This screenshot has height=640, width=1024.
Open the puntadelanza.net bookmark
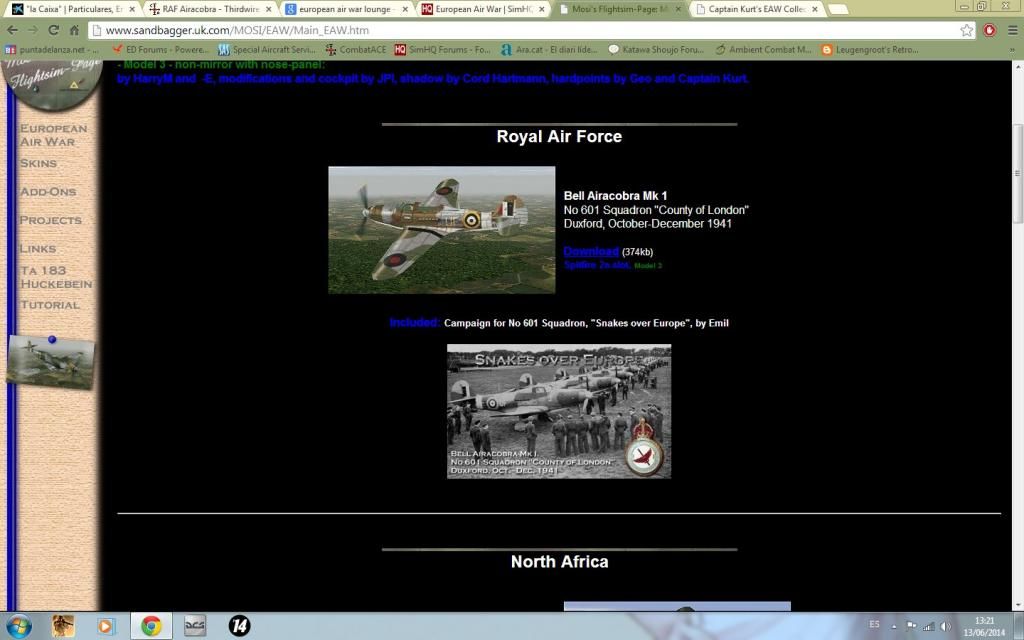tap(52, 50)
